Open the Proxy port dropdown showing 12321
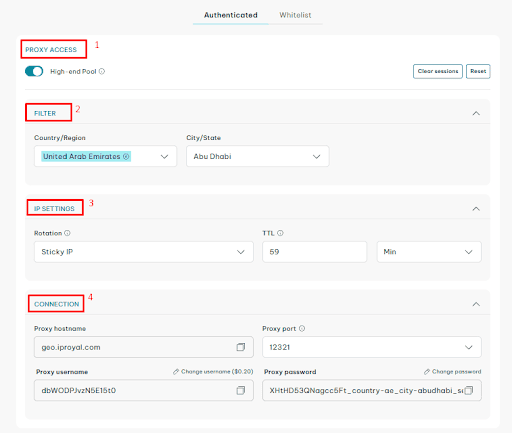 [372, 347]
